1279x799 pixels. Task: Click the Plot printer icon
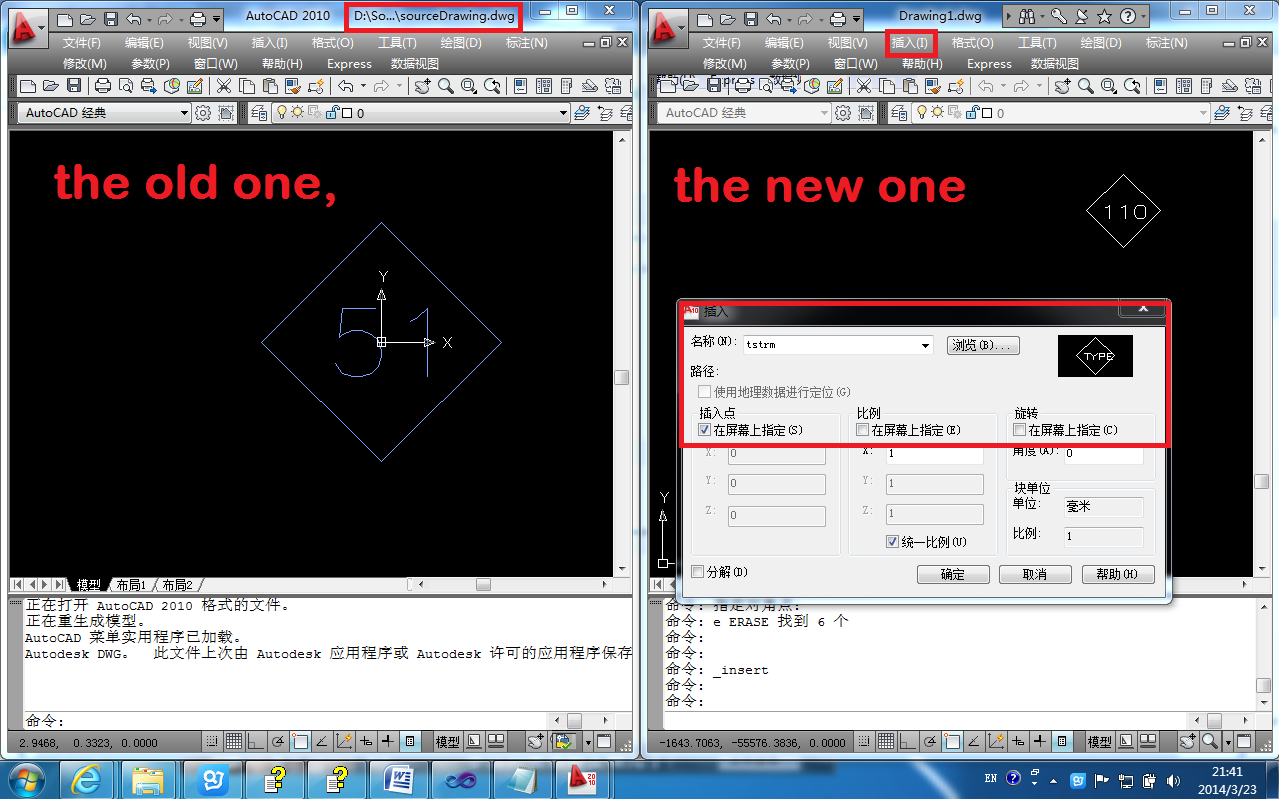click(103, 86)
